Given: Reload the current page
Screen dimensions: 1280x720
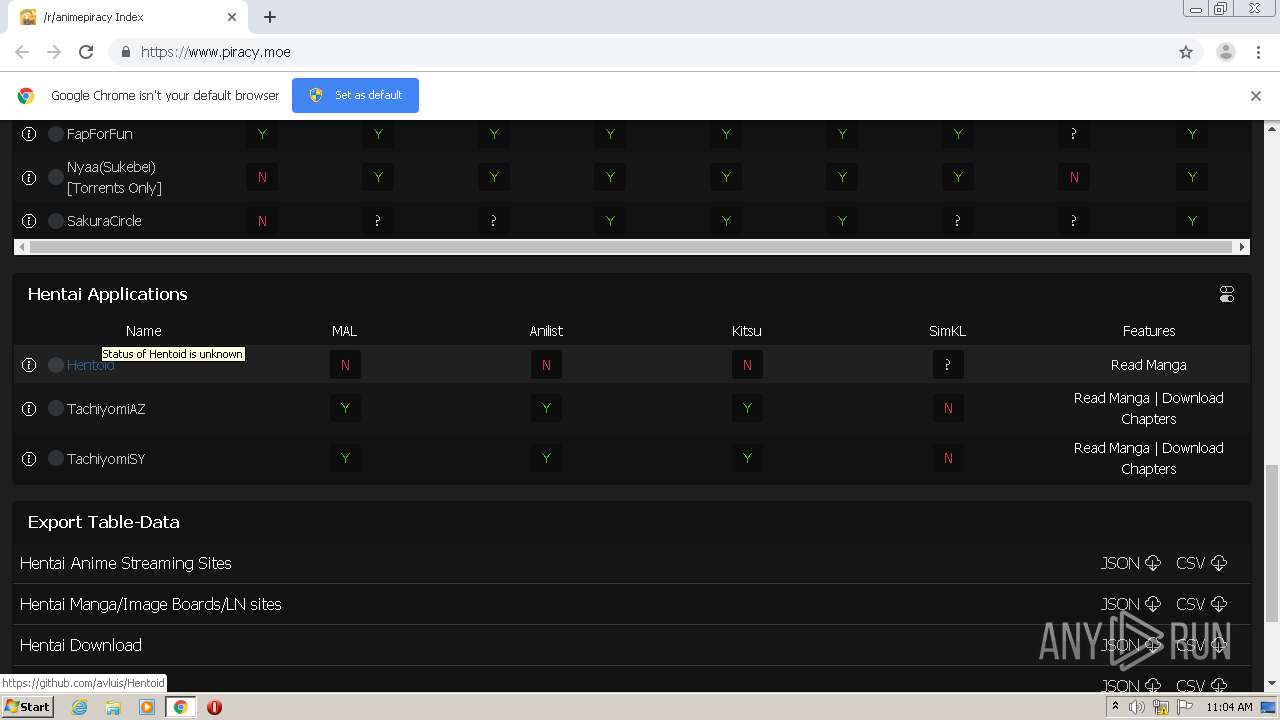Looking at the screenshot, I should [x=86, y=52].
